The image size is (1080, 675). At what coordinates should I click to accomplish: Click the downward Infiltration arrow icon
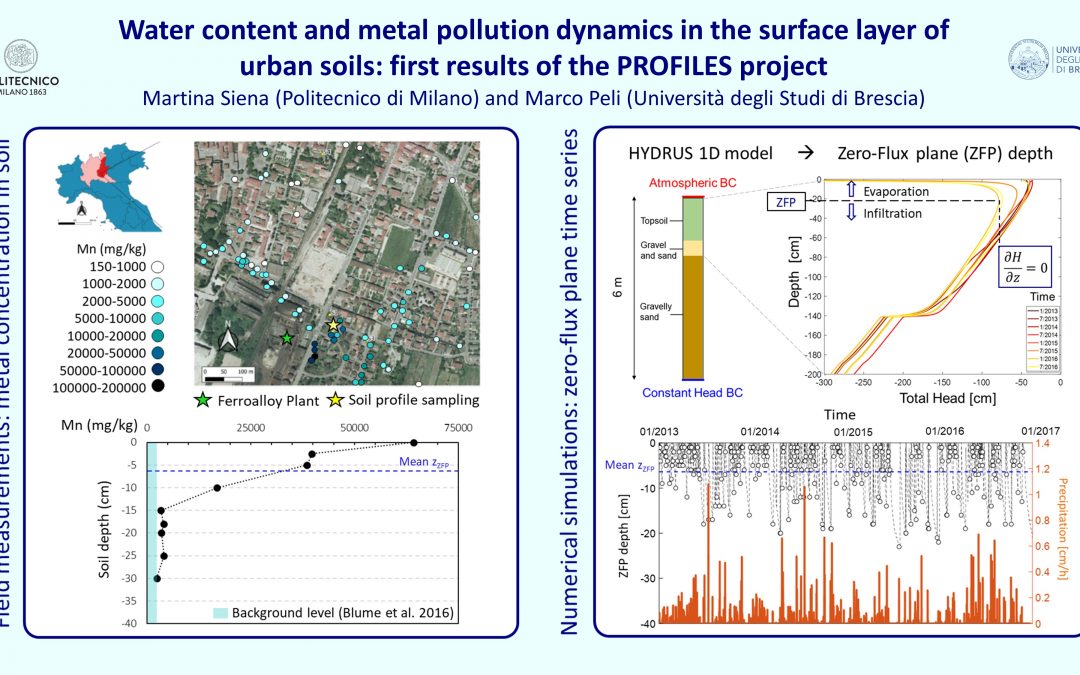(851, 213)
